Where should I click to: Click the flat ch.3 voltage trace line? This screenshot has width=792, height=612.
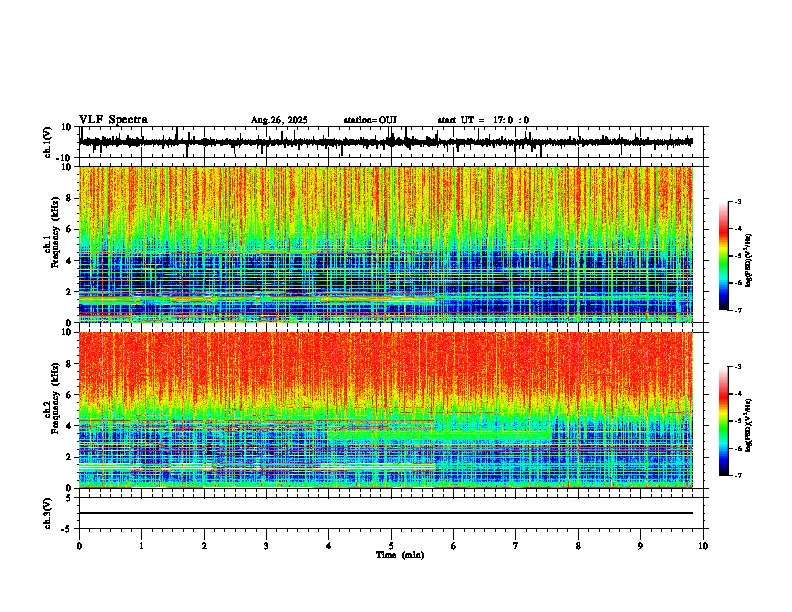(x=385, y=513)
